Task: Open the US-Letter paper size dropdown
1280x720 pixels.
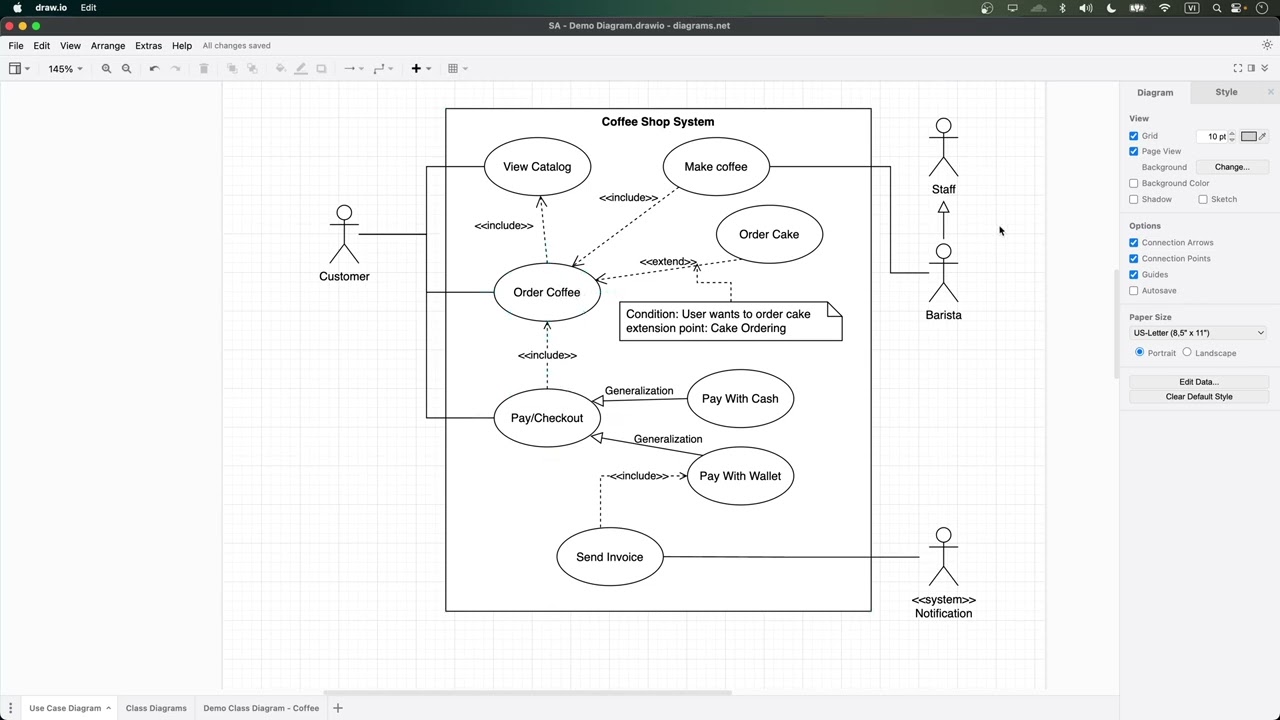Action: (x=1198, y=333)
